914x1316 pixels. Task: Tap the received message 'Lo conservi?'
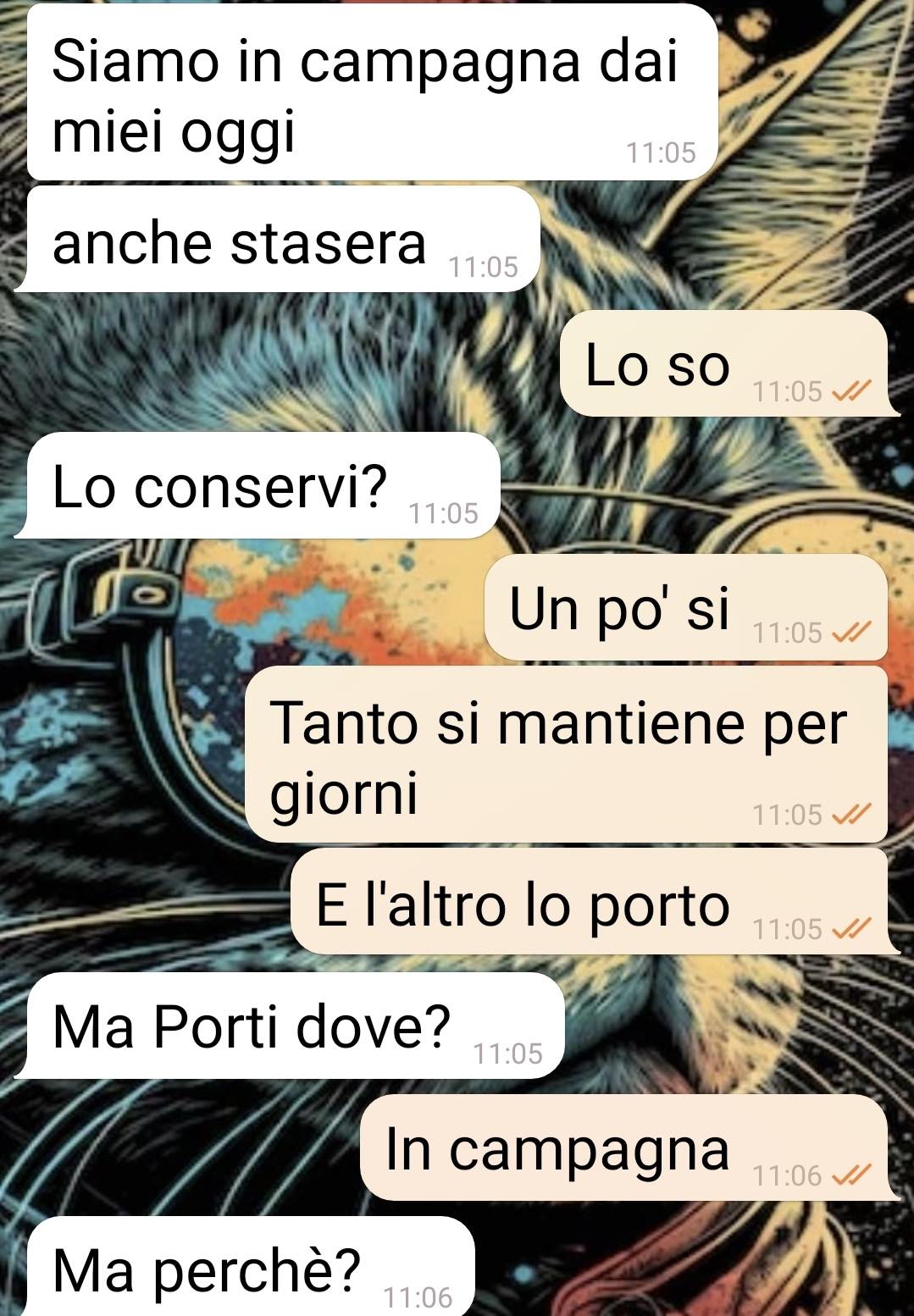point(258,485)
